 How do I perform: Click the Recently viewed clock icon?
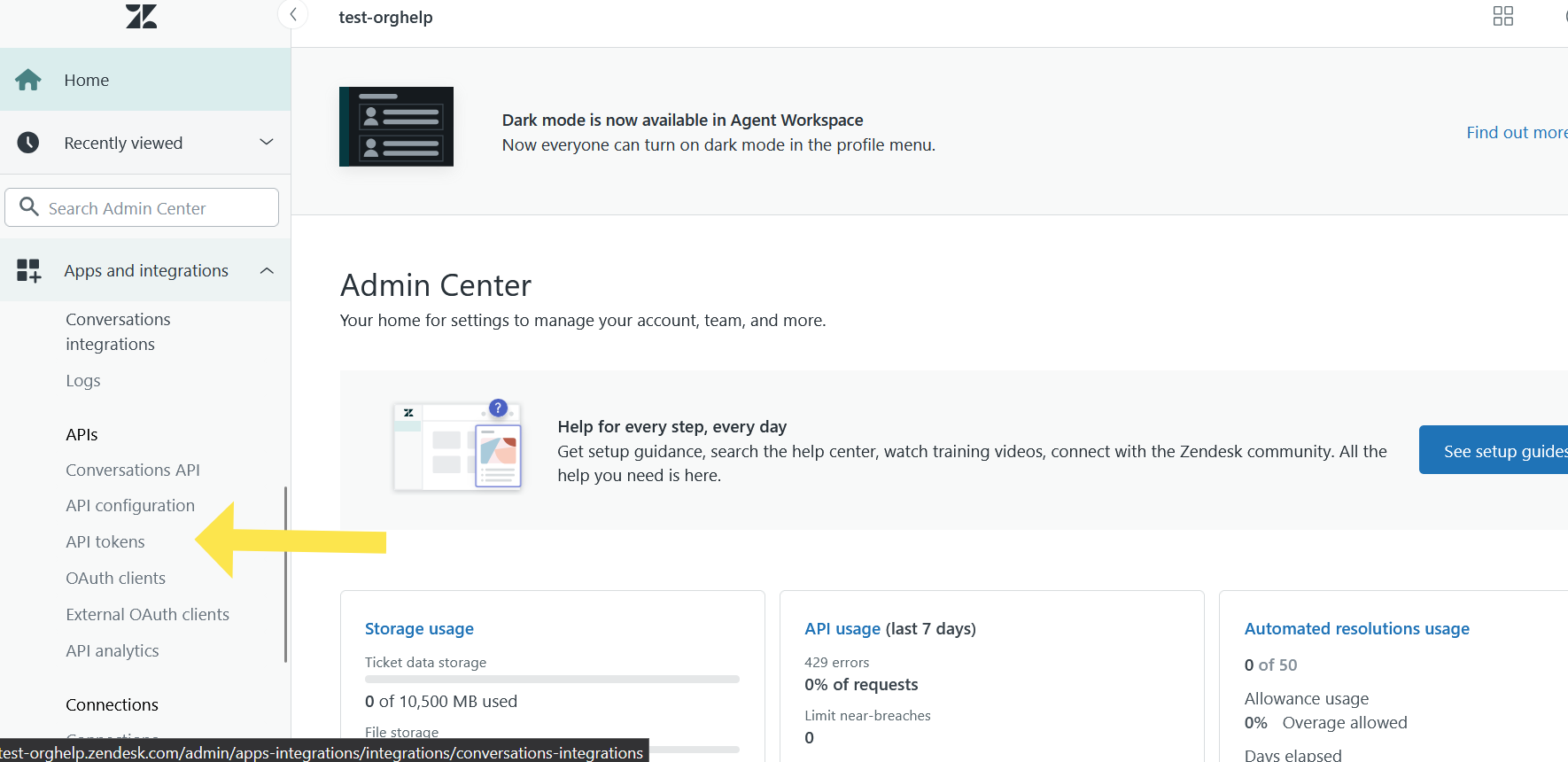tap(28, 143)
